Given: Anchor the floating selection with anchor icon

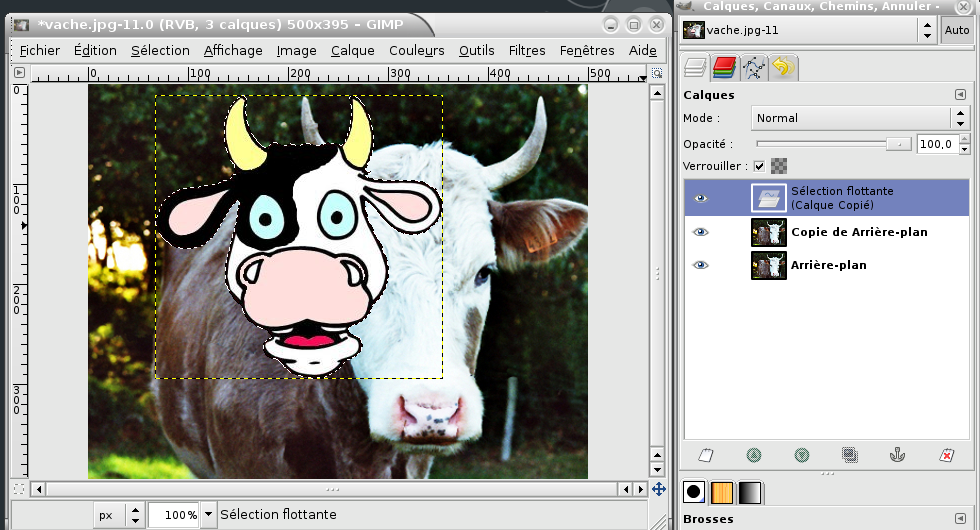Looking at the screenshot, I should pos(897,455).
